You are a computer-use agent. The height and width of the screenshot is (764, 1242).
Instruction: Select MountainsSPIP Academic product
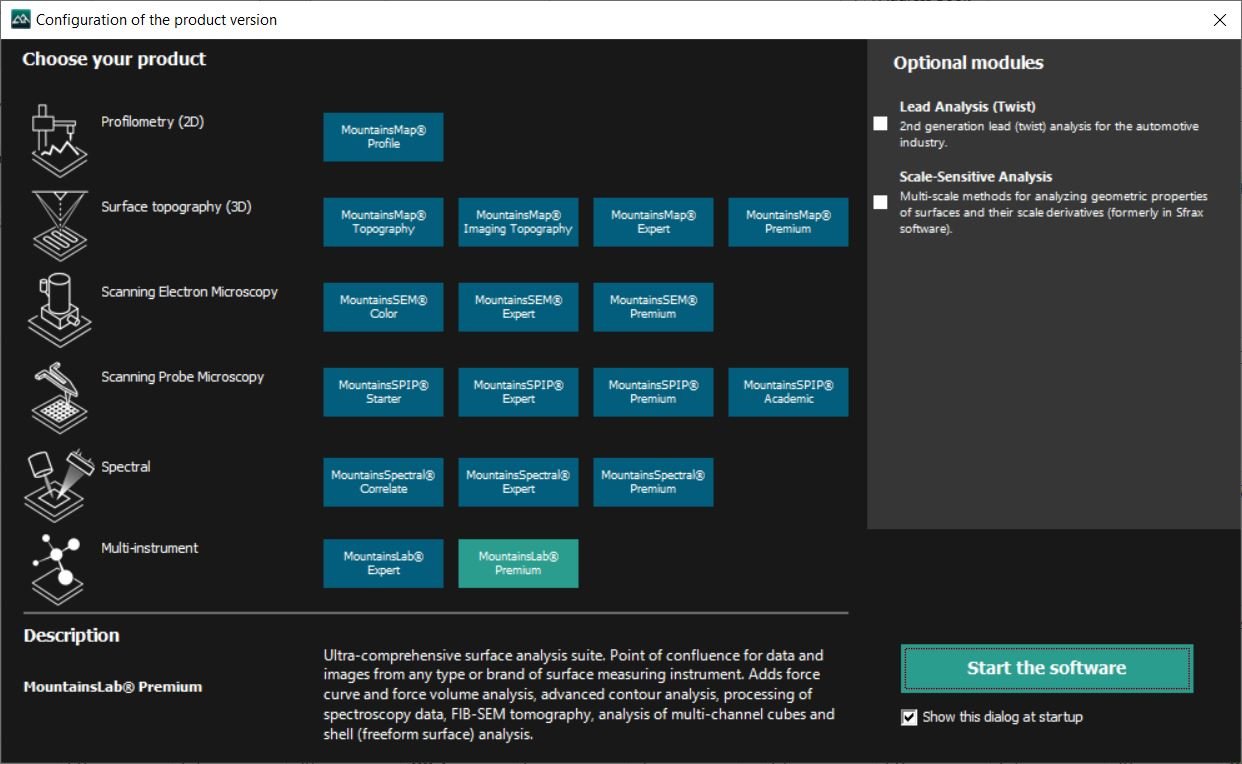(x=788, y=392)
